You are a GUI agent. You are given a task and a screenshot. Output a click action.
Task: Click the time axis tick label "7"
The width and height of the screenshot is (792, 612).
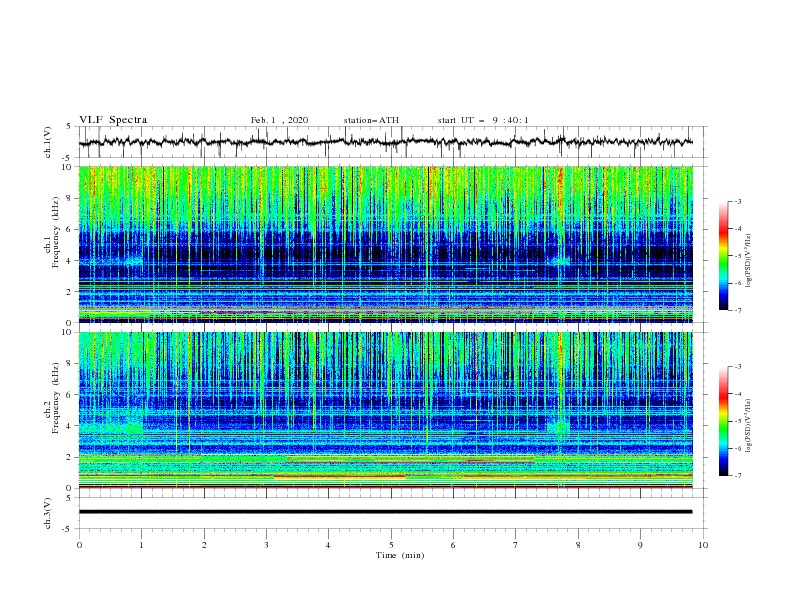516,545
